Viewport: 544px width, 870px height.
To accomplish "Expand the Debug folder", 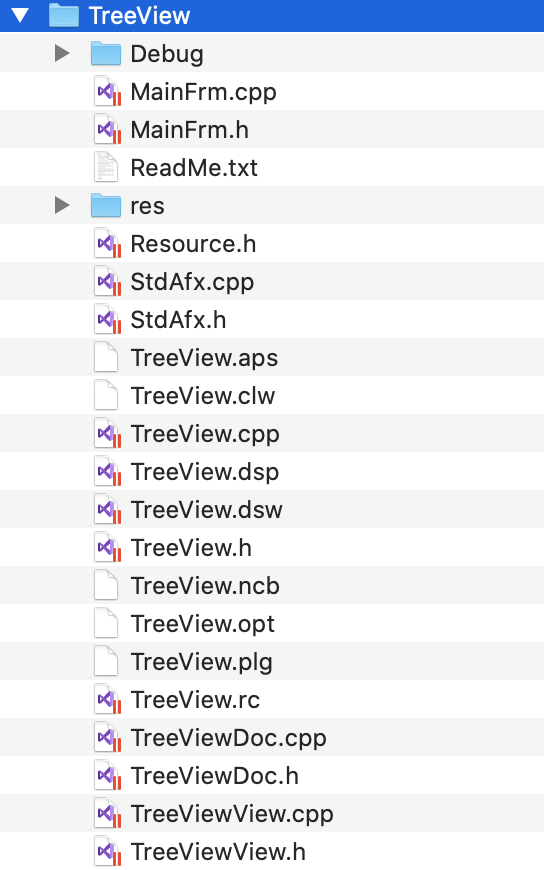I will [62, 54].
